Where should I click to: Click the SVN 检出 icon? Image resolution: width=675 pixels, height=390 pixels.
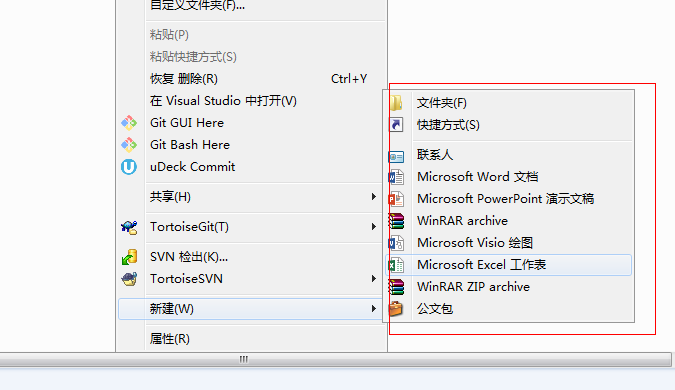[x=129, y=257]
